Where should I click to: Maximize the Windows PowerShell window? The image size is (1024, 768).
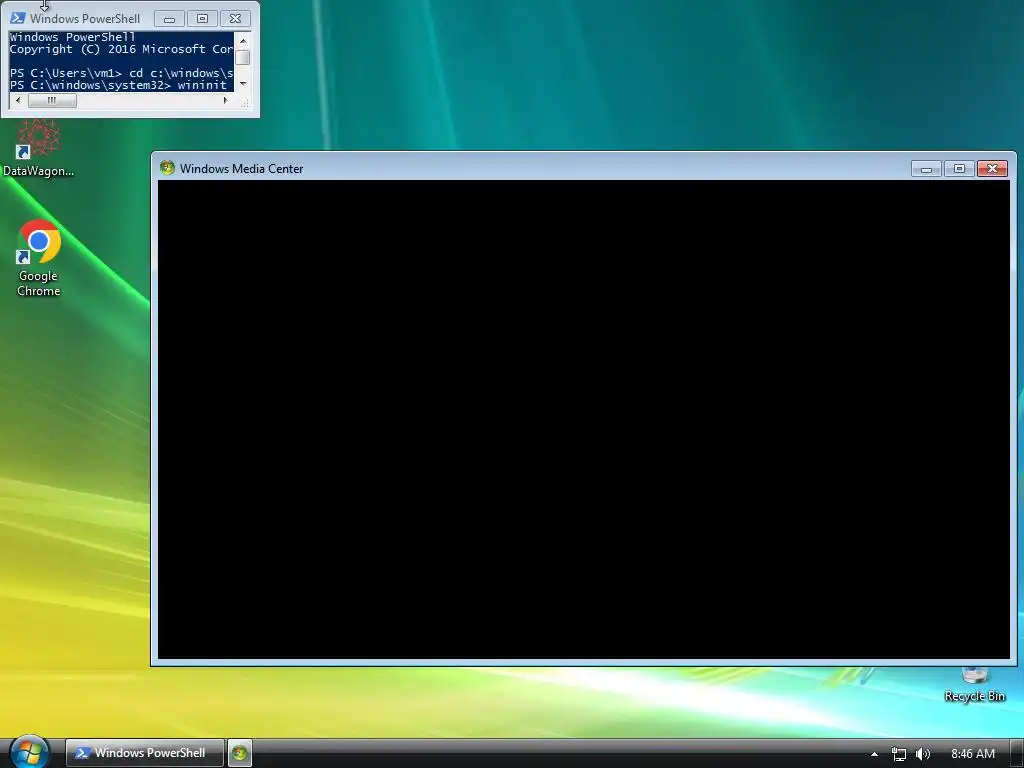click(202, 19)
